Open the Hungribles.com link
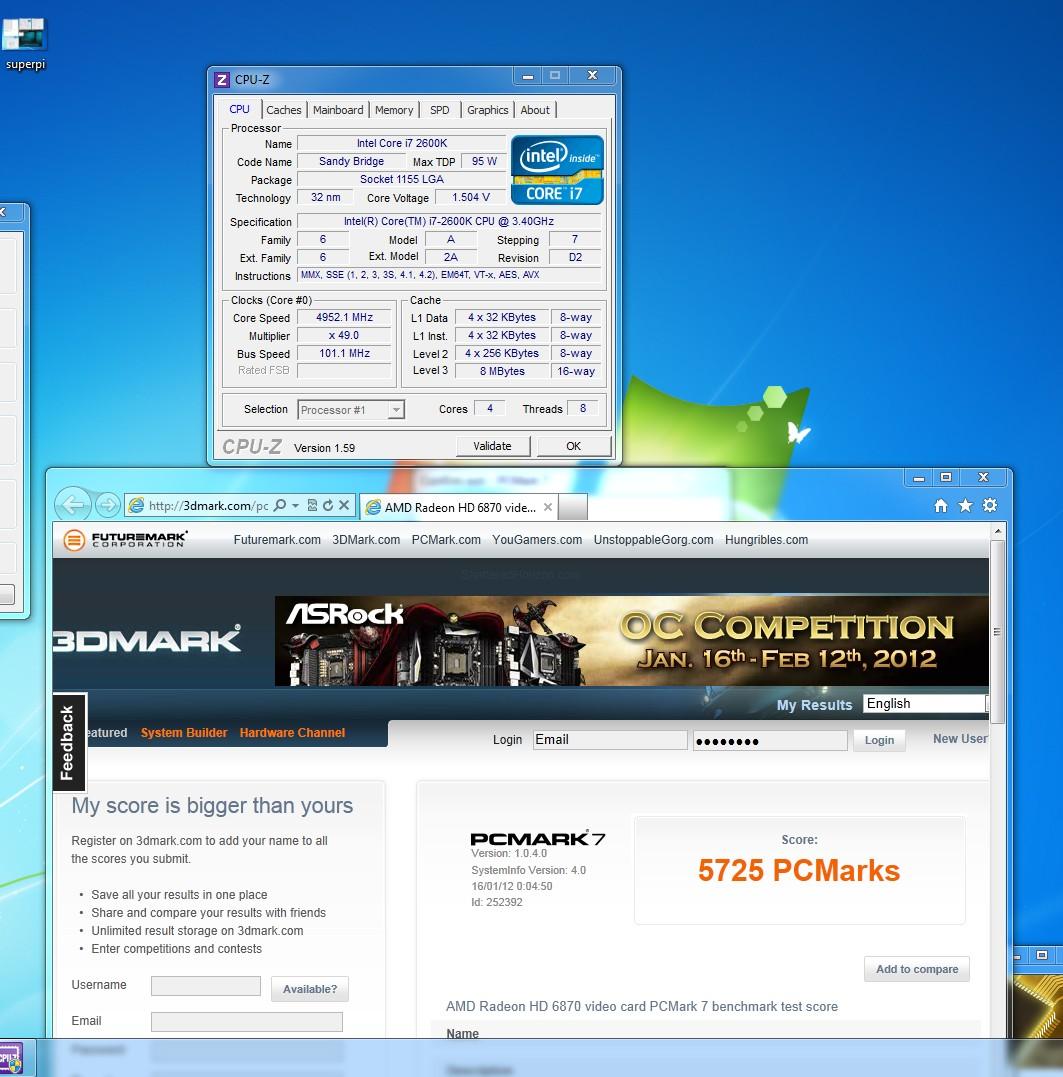Screen dimensions: 1063x1077 (766, 540)
